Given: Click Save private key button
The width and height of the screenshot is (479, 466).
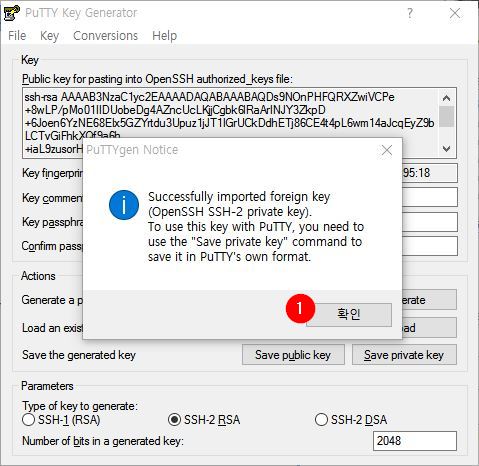Looking at the screenshot, I should tap(404, 355).
